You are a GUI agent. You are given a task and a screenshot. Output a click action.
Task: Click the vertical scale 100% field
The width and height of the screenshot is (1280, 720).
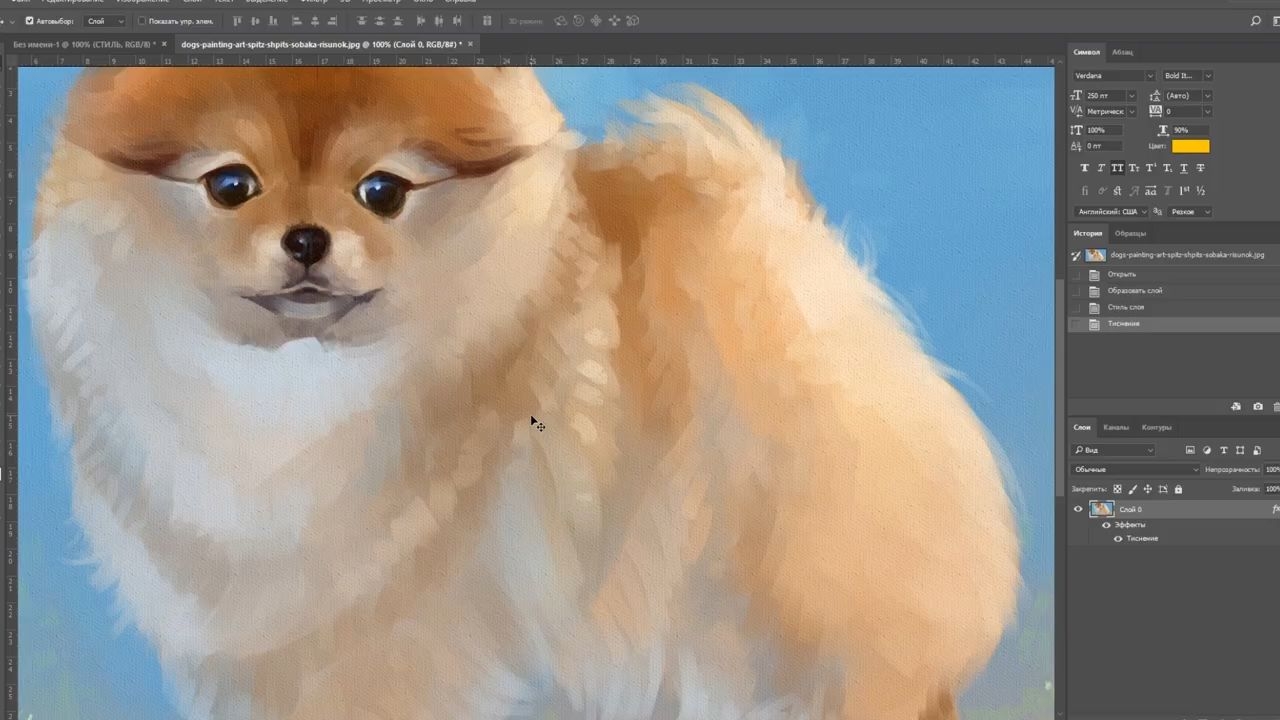tap(1104, 130)
